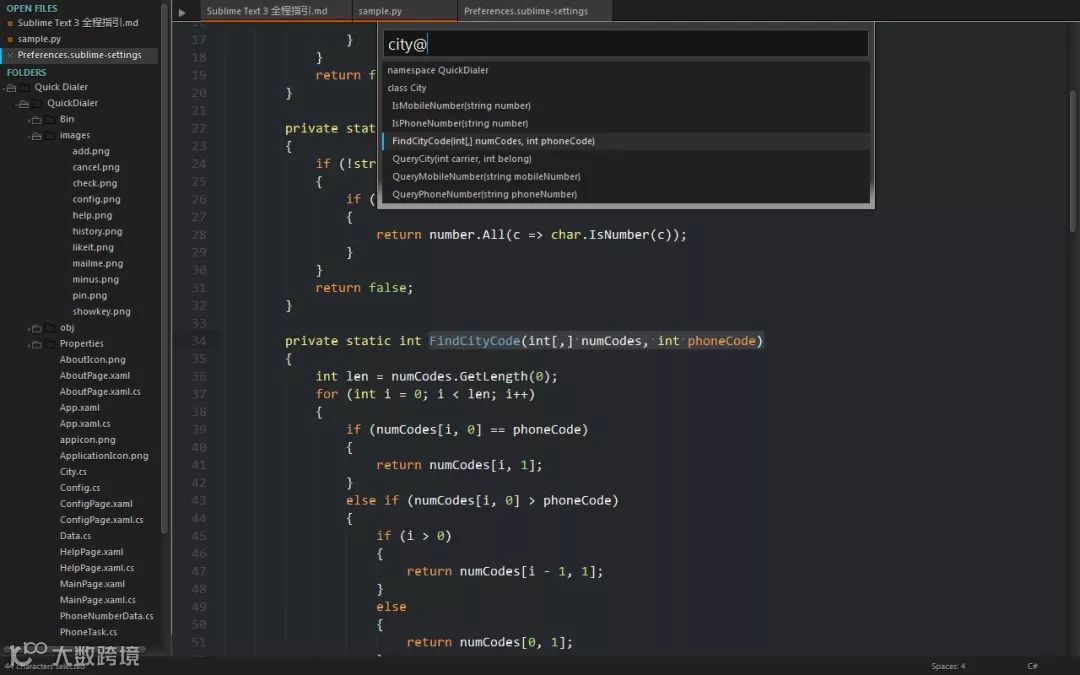Choose IsMobileNumber(string number) symbol
The height and width of the screenshot is (675, 1080).
coord(625,105)
